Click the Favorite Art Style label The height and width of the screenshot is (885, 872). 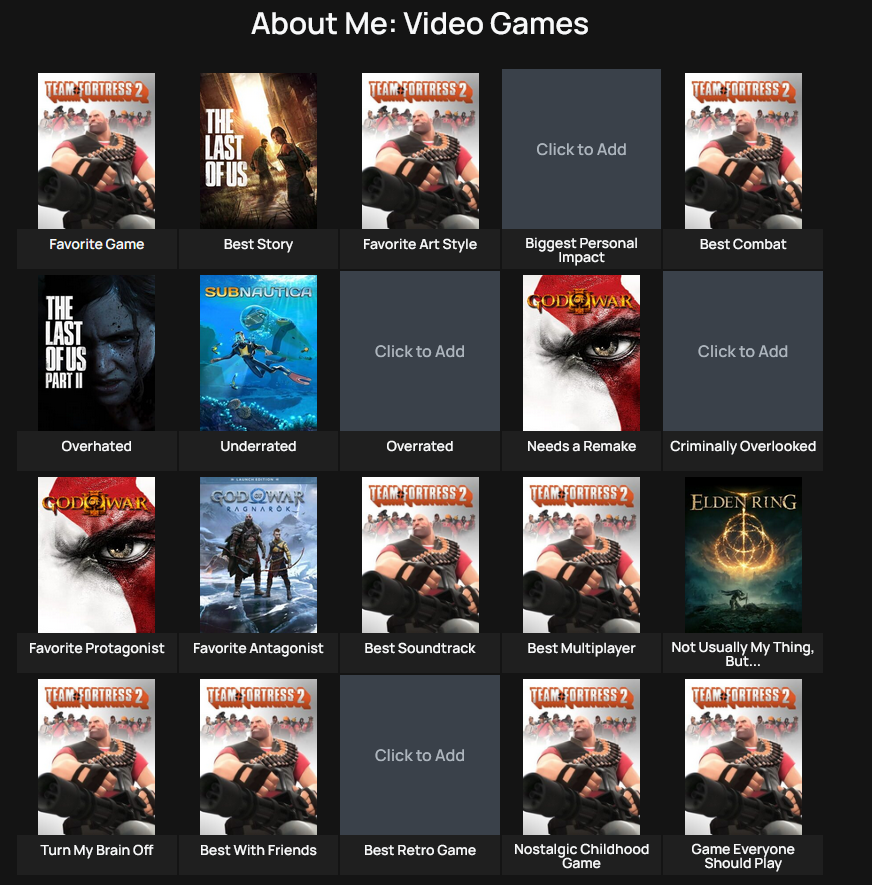coord(420,244)
